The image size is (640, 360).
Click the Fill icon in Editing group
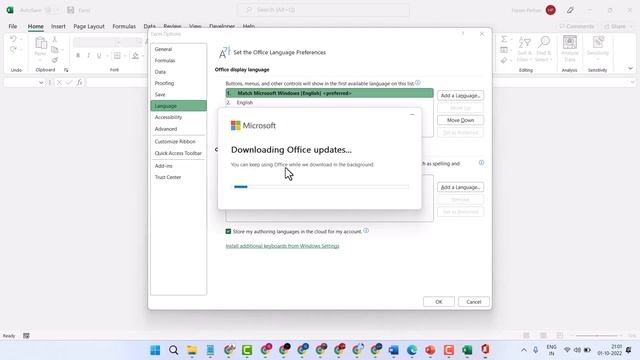coord(504,50)
